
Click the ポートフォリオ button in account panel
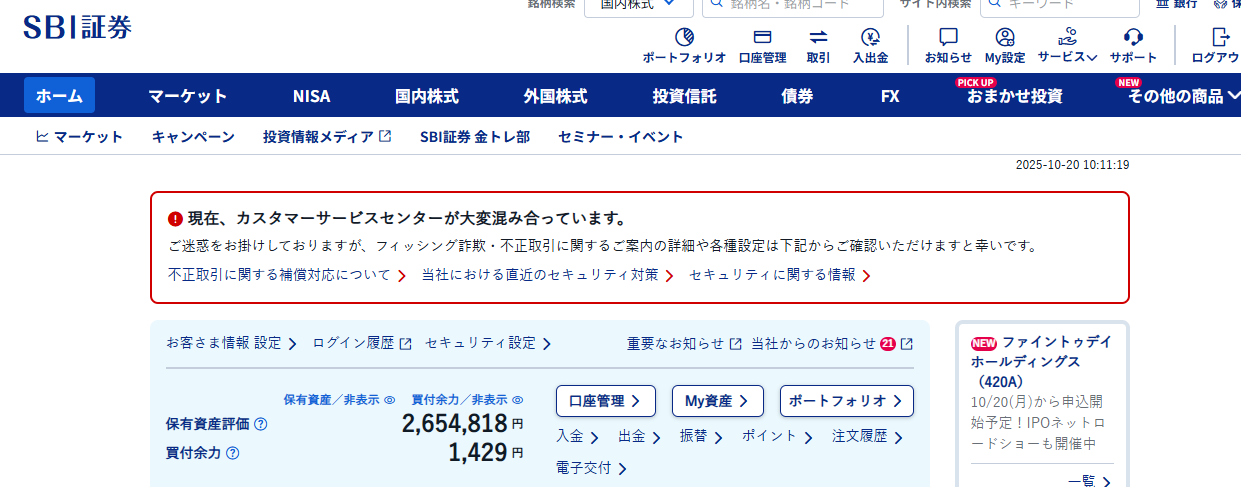(846, 401)
